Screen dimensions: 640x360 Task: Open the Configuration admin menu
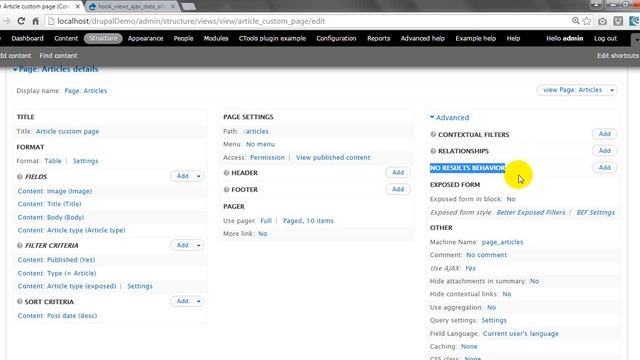point(336,38)
